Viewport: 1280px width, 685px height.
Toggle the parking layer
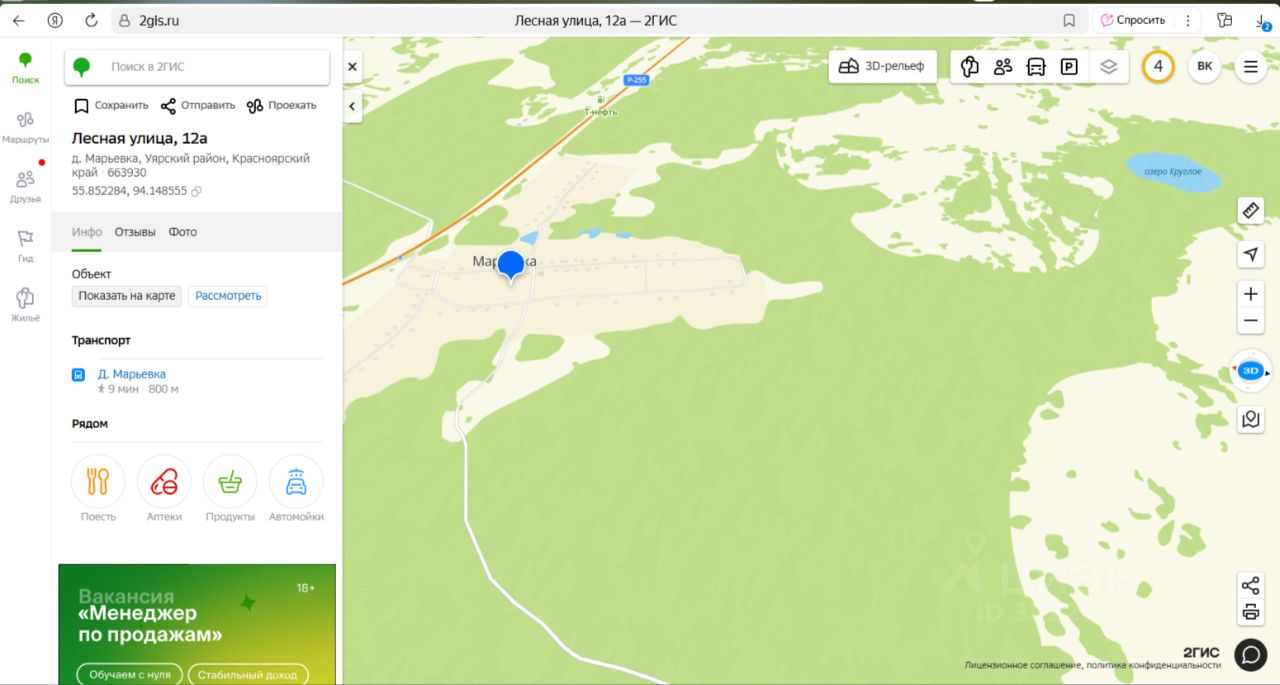point(1069,67)
